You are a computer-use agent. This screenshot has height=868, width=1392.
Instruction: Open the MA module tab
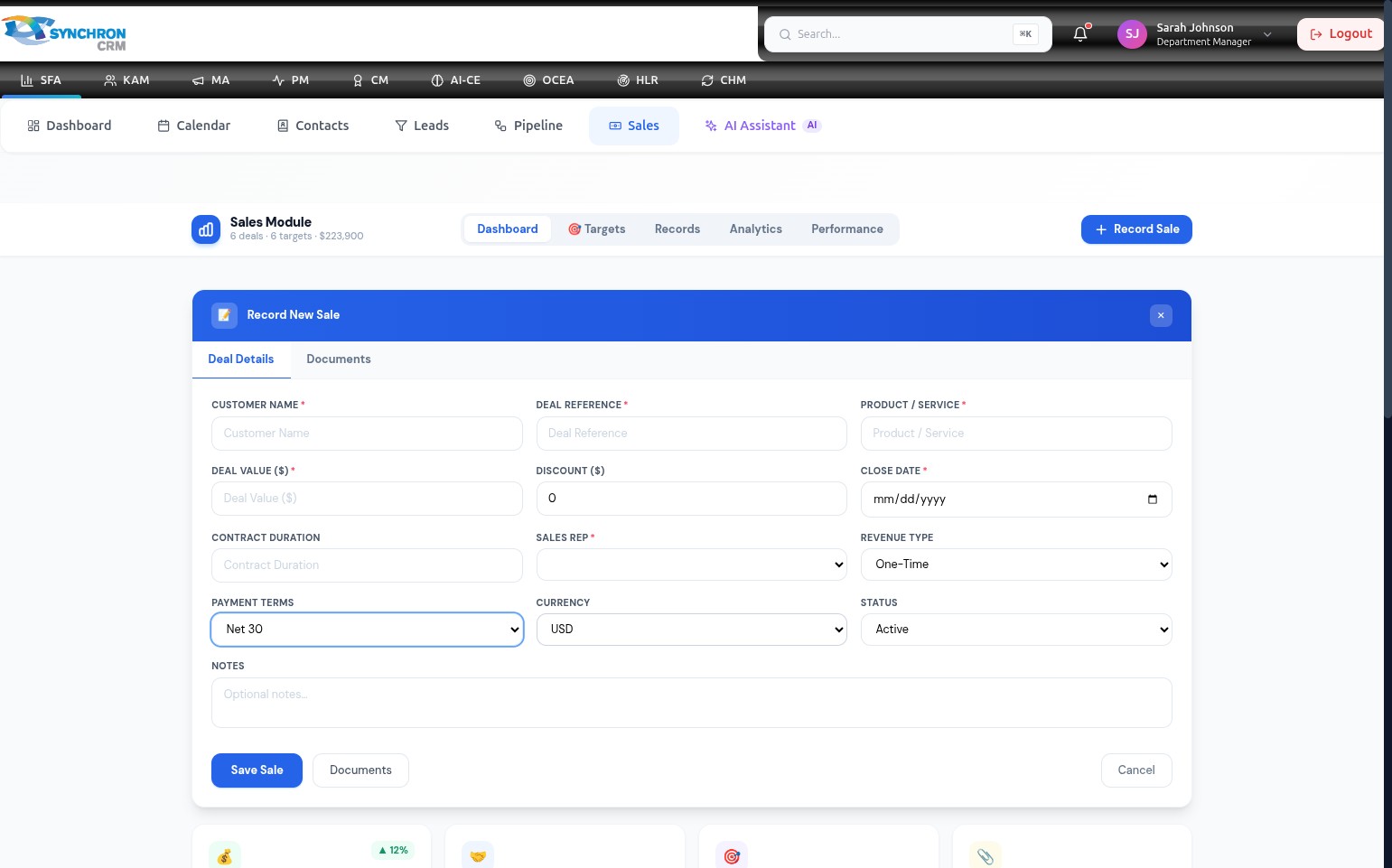click(x=210, y=80)
